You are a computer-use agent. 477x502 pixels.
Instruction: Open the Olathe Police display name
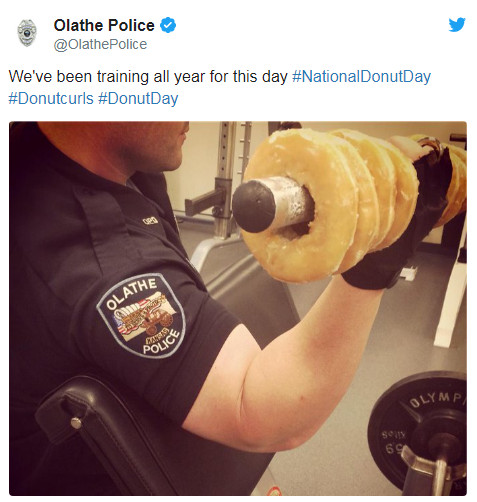(104, 25)
